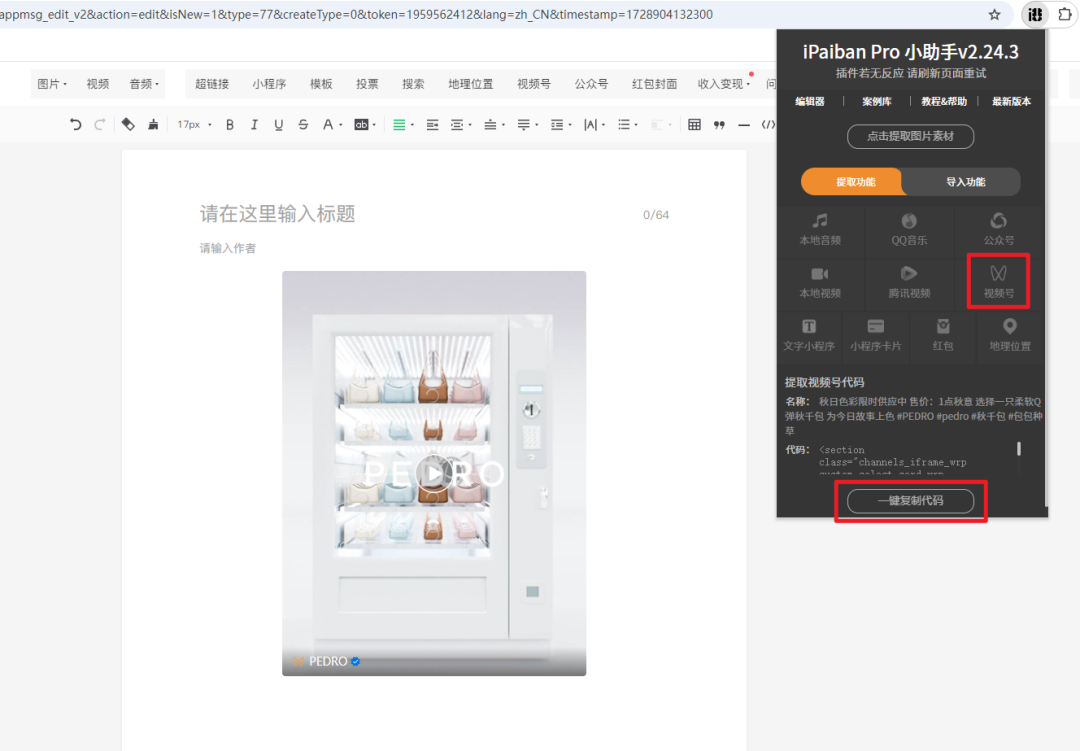The width and height of the screenshot is (1080, 751).
Task: Toggle bold formatting
Action: coord(230,125)
